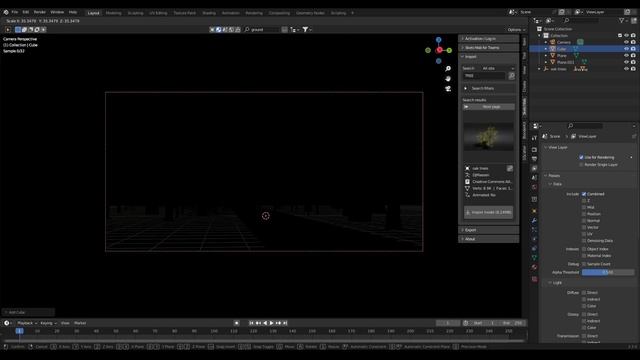
Task: Enable the Denoising Data checkbox
Action: pos(584,241)
